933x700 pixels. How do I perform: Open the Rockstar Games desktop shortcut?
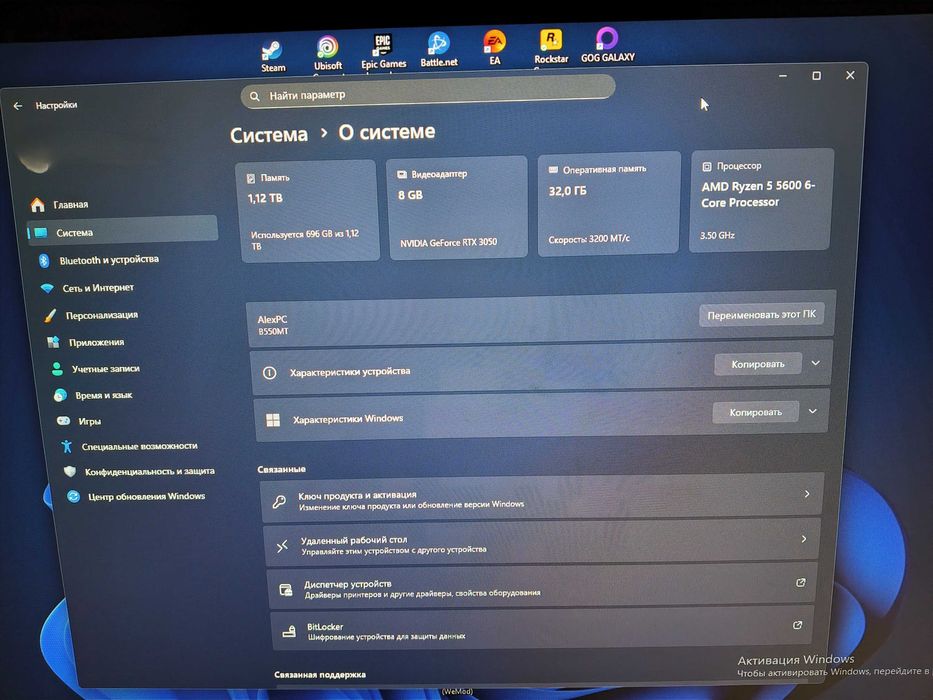pos(551,46)
